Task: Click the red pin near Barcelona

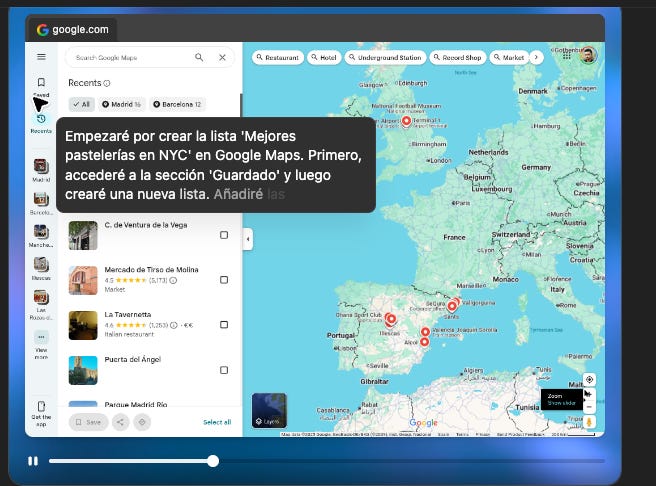Action: click(x=452, y=306)
